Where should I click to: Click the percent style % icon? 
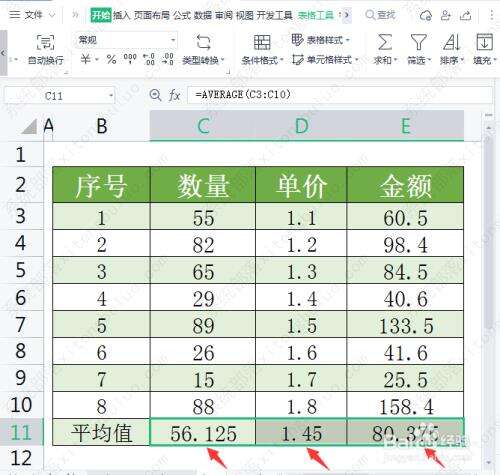pyautogui.click(x=111, y=59)
